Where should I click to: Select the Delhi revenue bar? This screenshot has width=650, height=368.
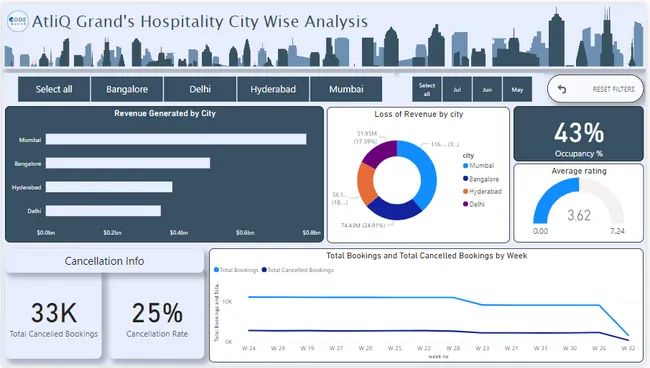tap(103, 211)
